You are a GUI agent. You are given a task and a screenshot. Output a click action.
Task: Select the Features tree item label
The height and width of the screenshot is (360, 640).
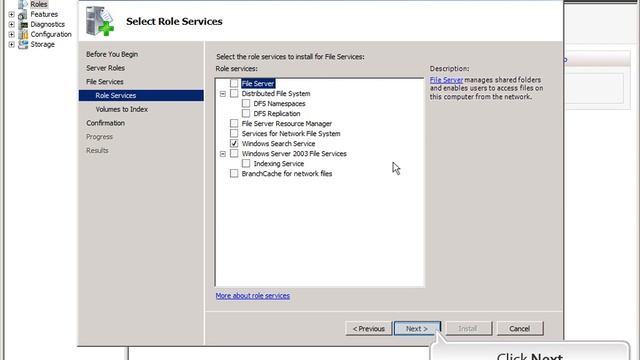tap(44, 15)
